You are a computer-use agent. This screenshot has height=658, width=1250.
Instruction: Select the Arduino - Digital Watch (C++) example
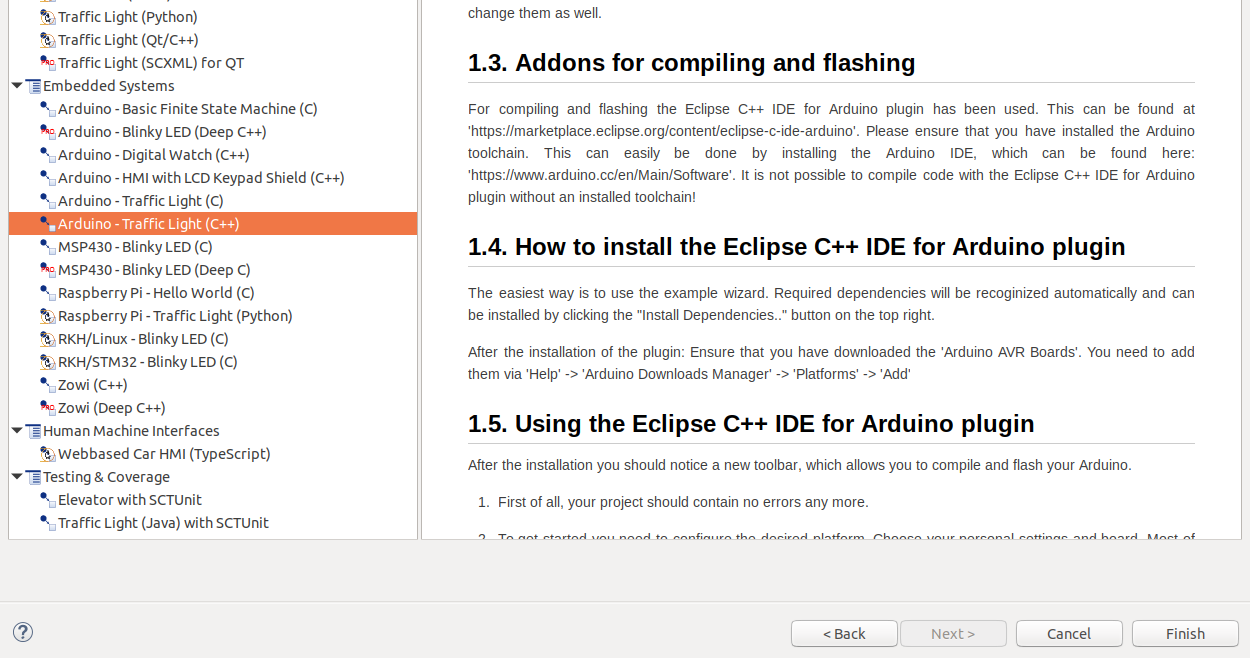coord(155,154)
